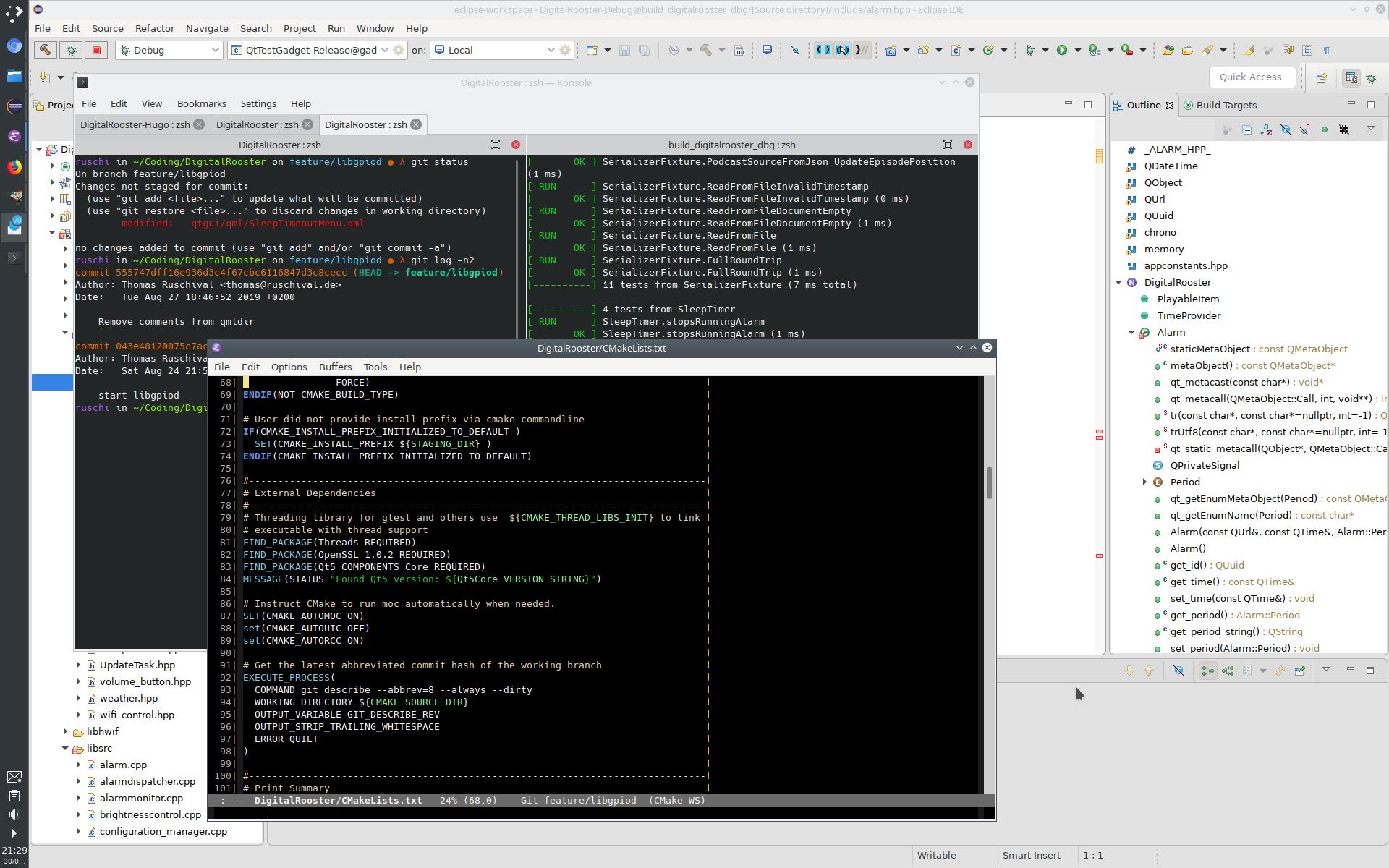Click the up arrow icon in bottom panel

coord(1149,671)
